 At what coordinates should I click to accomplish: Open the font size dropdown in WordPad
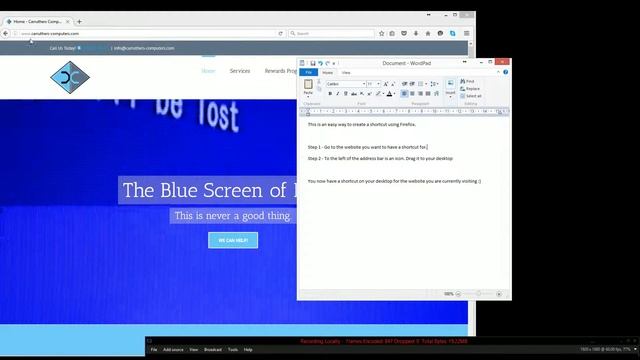378,84
